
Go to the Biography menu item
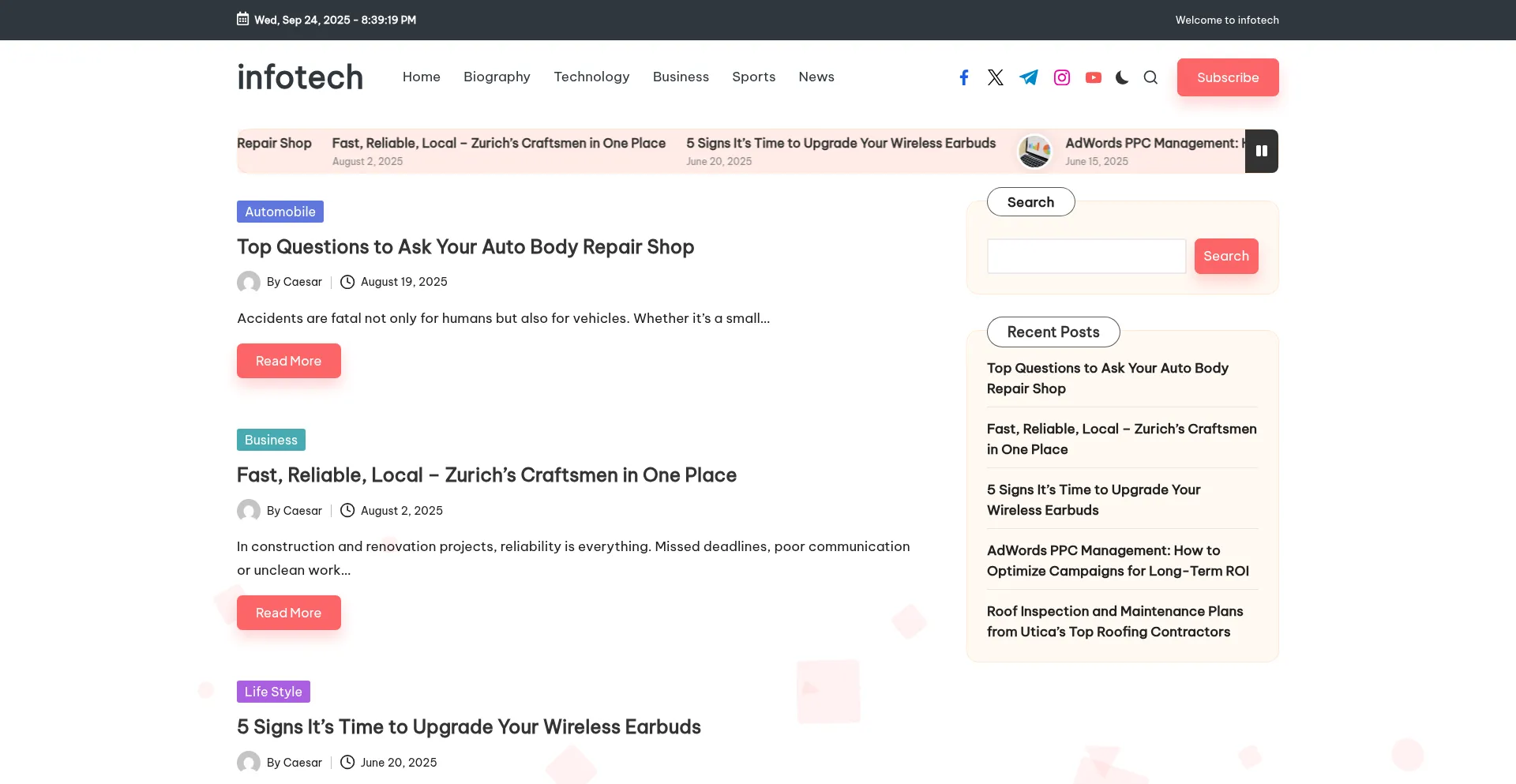click(x=497, y=77)
